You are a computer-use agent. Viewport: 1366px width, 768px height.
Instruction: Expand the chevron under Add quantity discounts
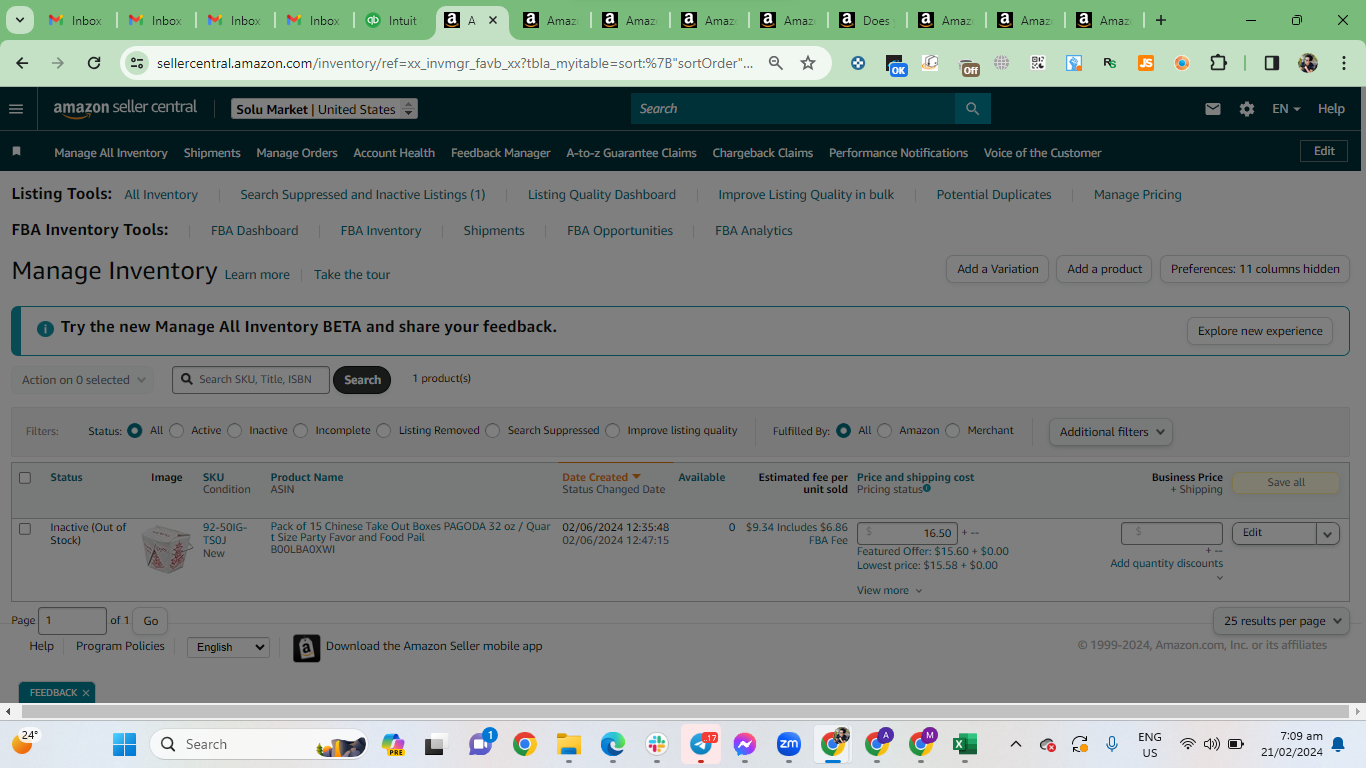pyautogui.click(x=1219, y=577)
